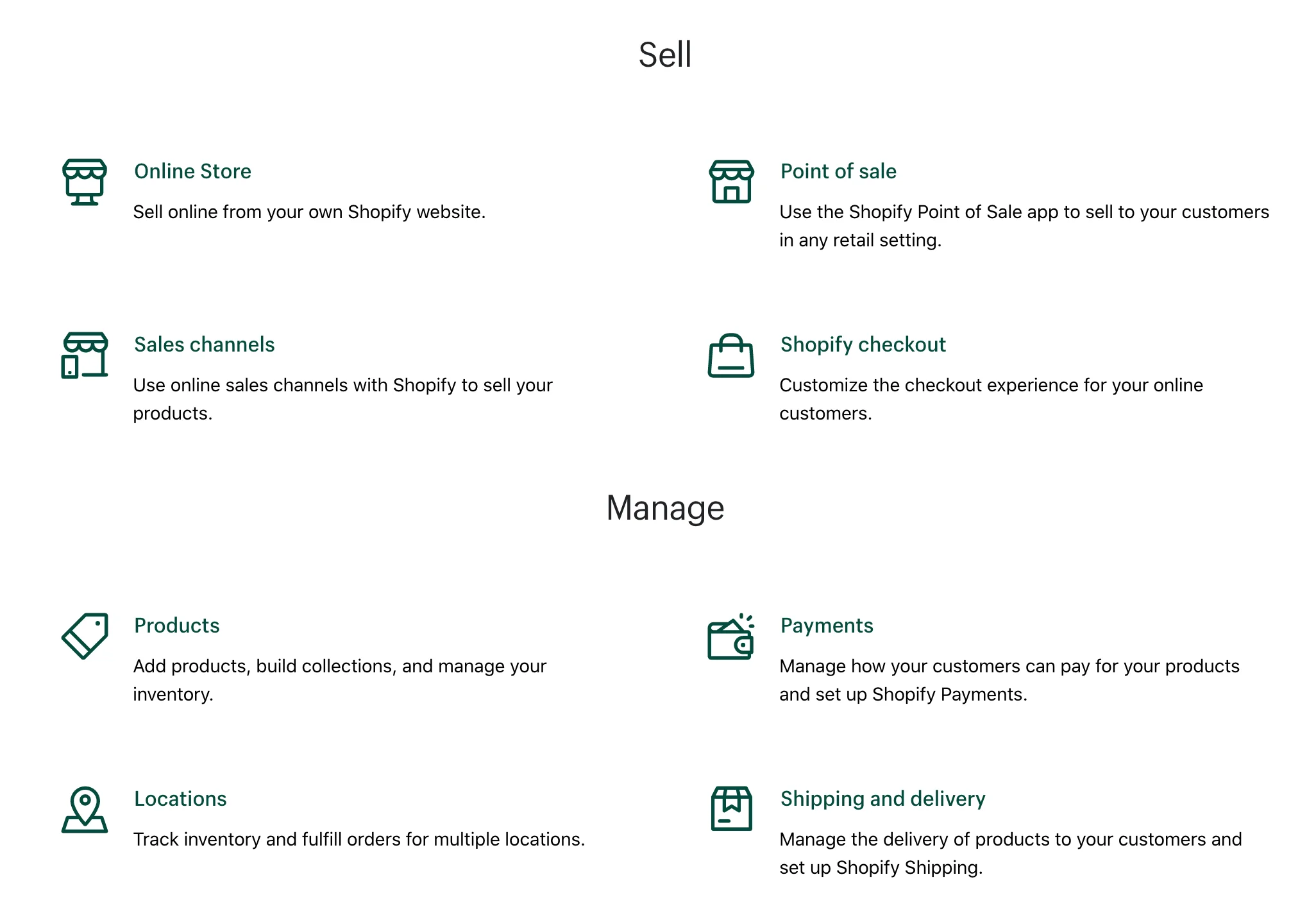Open Shipping and delivery link
Viewport: 1316px width, 911px height.
(x=882, y=799)
